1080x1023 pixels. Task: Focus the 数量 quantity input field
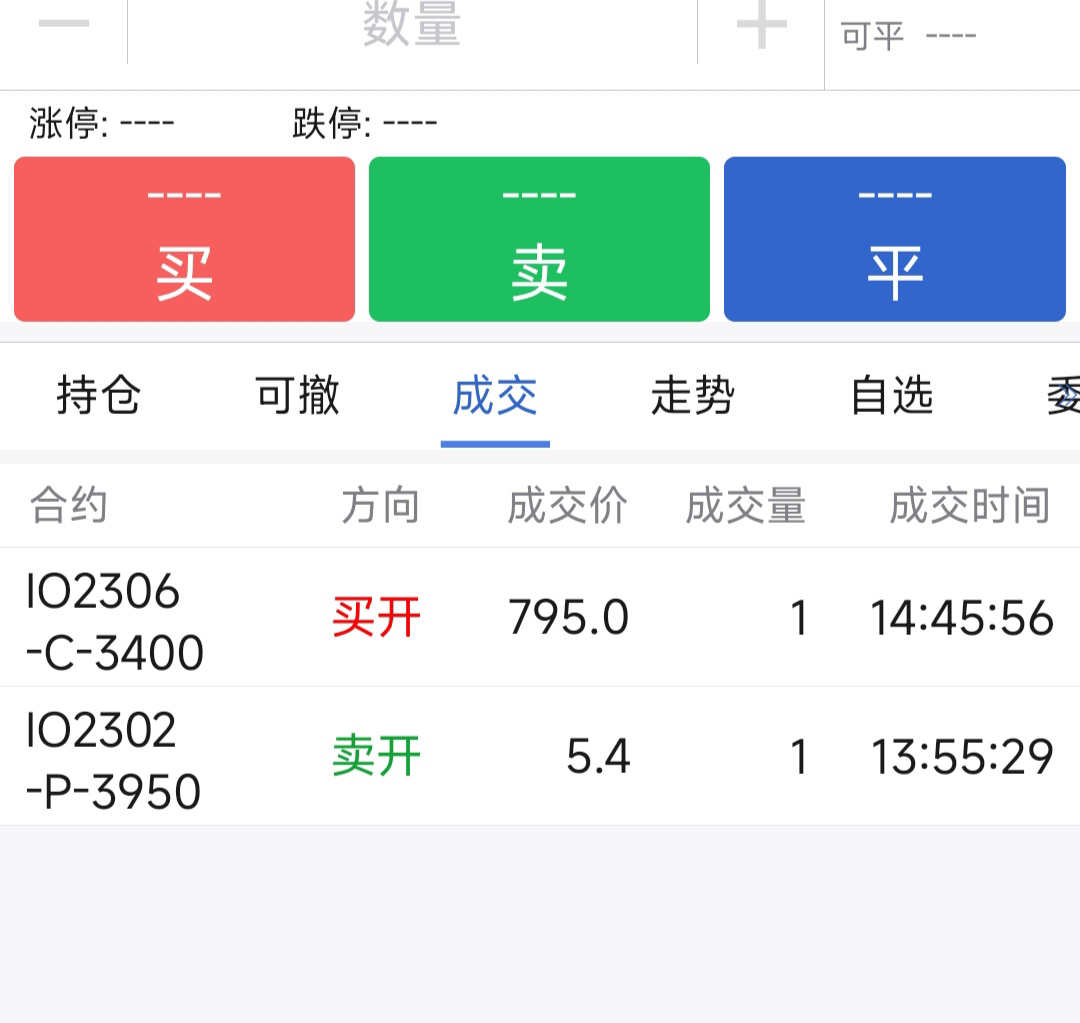point(412,26)
